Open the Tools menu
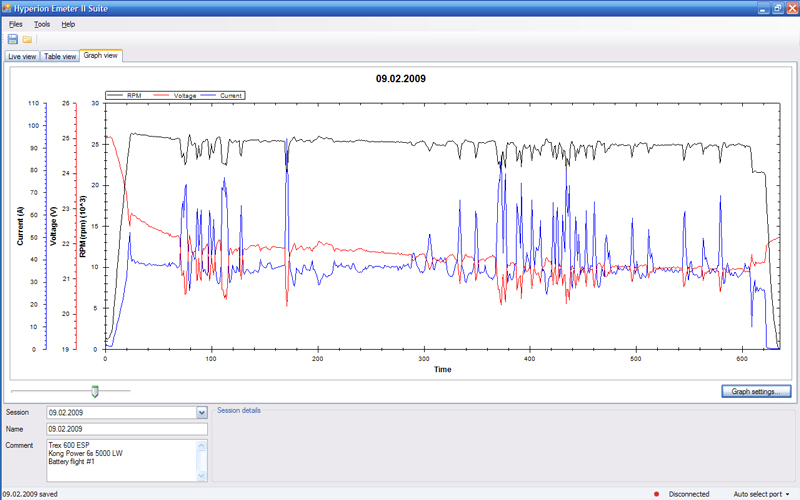800x500 pixels. [x=42, y=23]
